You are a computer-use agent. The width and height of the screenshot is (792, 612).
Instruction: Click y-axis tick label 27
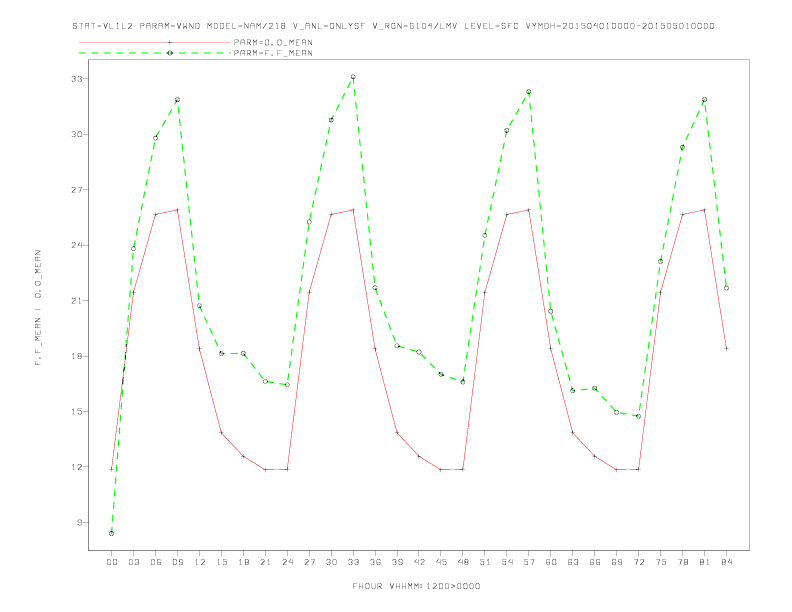[x=77, y=190]
